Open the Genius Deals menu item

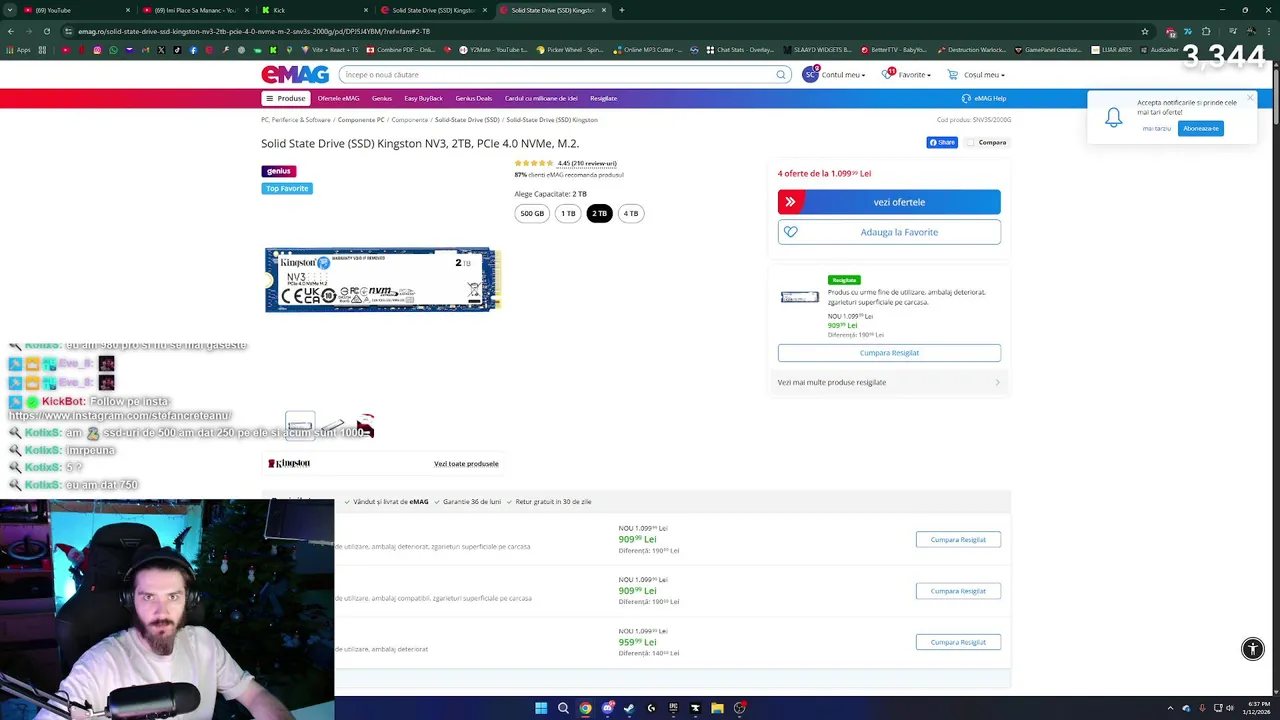coord(474,99)
